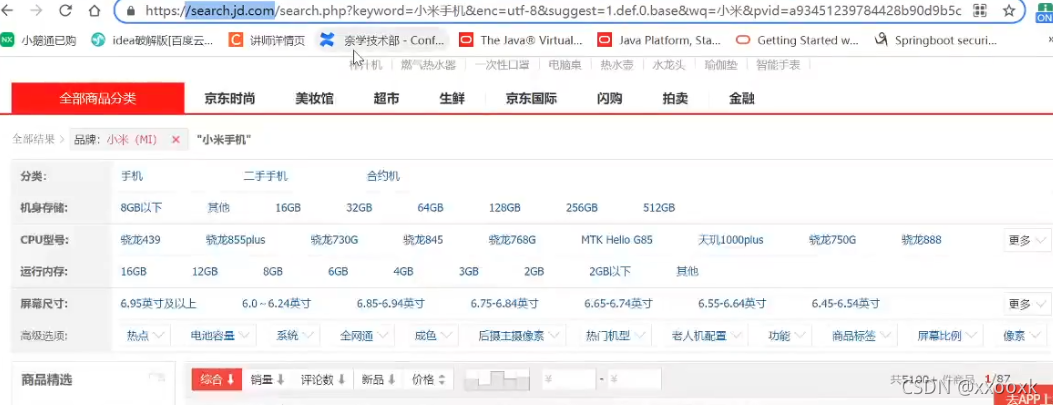Open the idea破解版 bookmark
The height and width of the screenshot is (405, 1053).
(x=152, y=40)
